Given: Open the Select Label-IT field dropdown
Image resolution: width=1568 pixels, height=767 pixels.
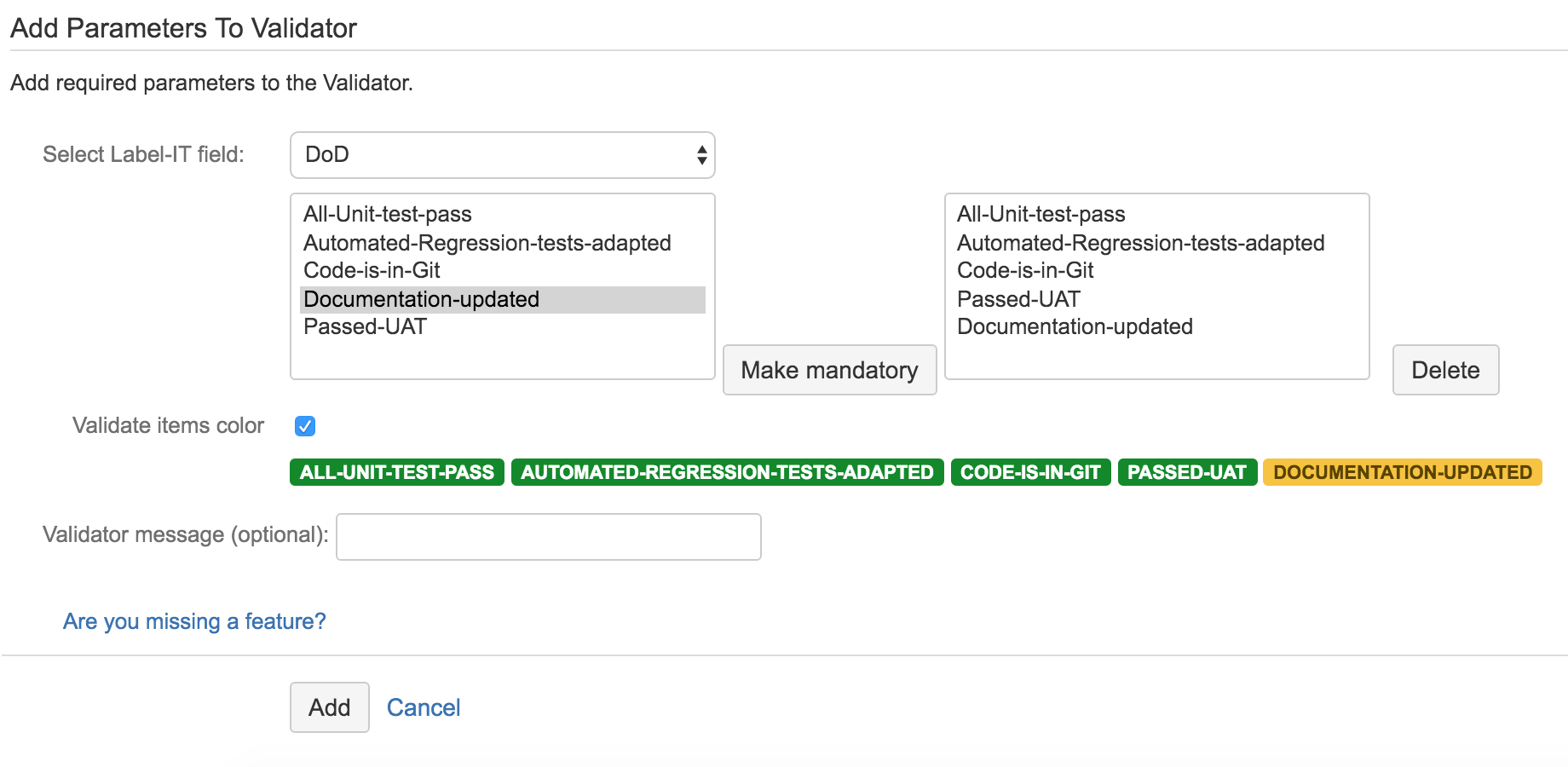Looking at the screenshot, I should [x=502, y=154].
